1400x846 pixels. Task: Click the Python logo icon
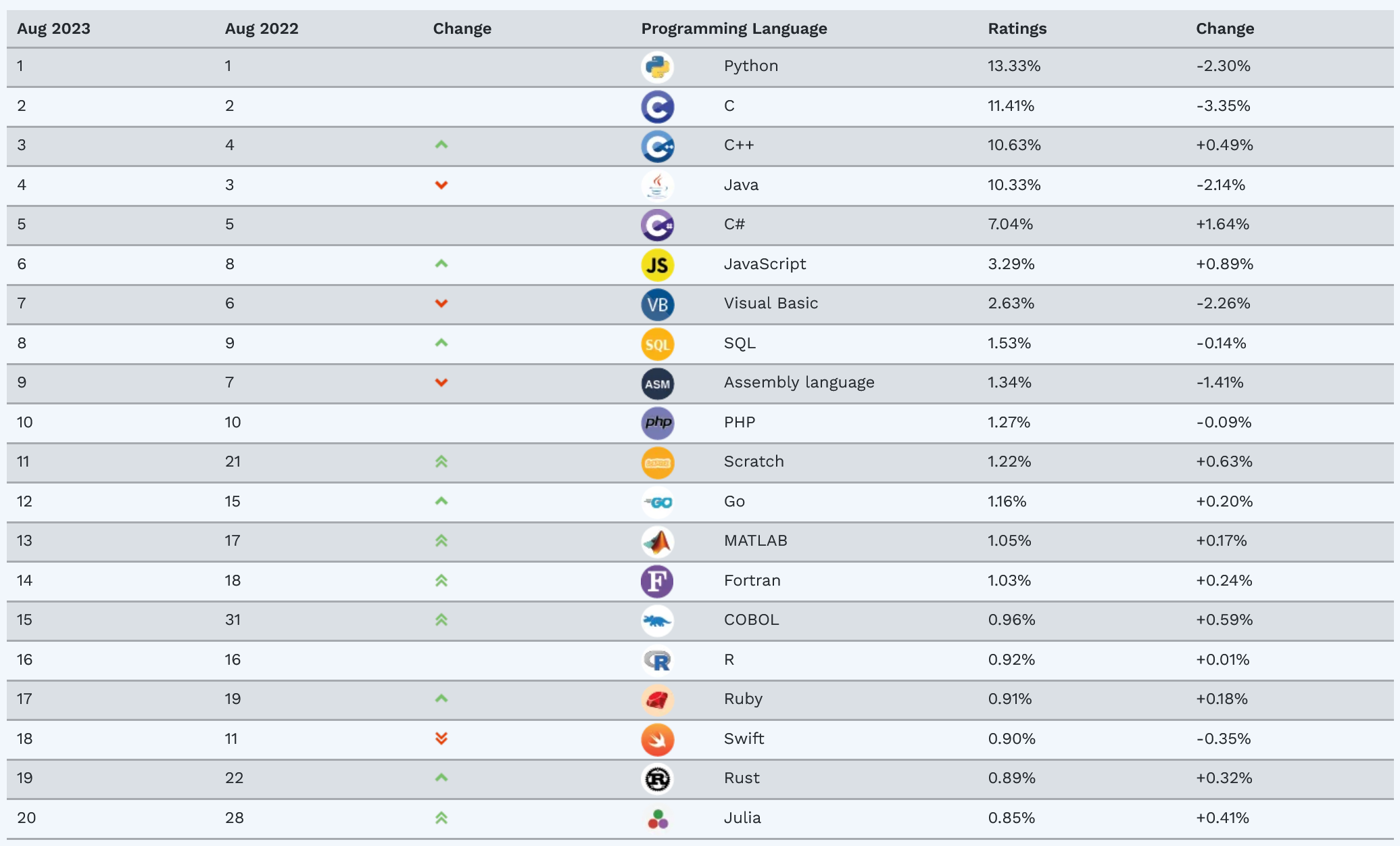657,67
